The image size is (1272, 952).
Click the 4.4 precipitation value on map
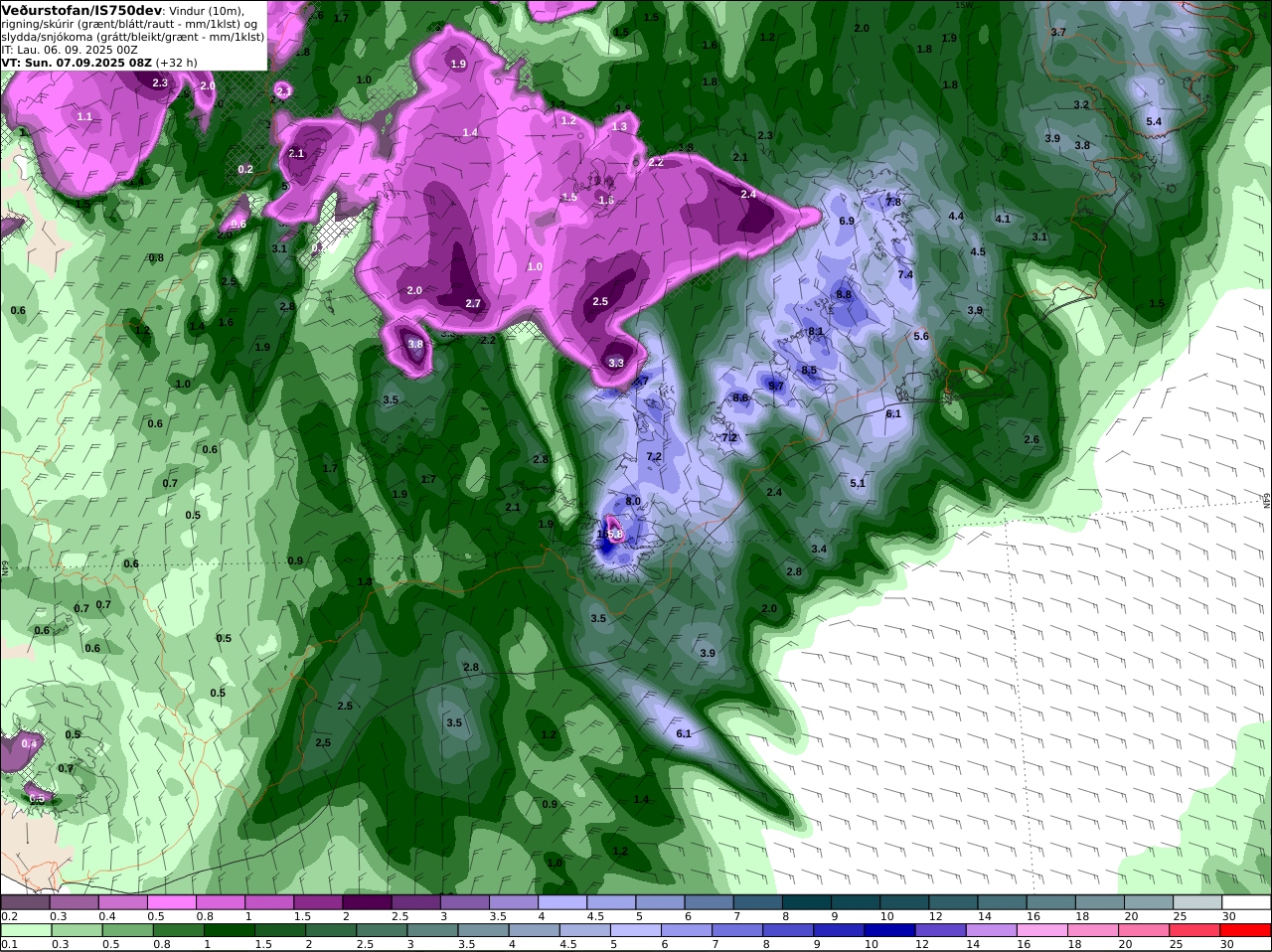[956, 216]
